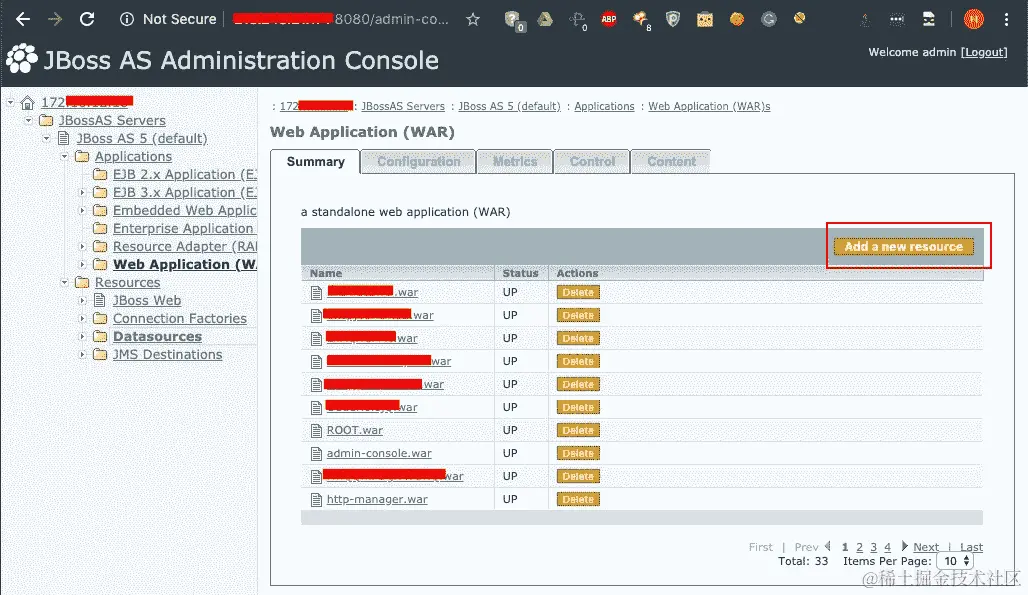
Task: Collapse the Resources tree node
Action: (x=64, y=282)
